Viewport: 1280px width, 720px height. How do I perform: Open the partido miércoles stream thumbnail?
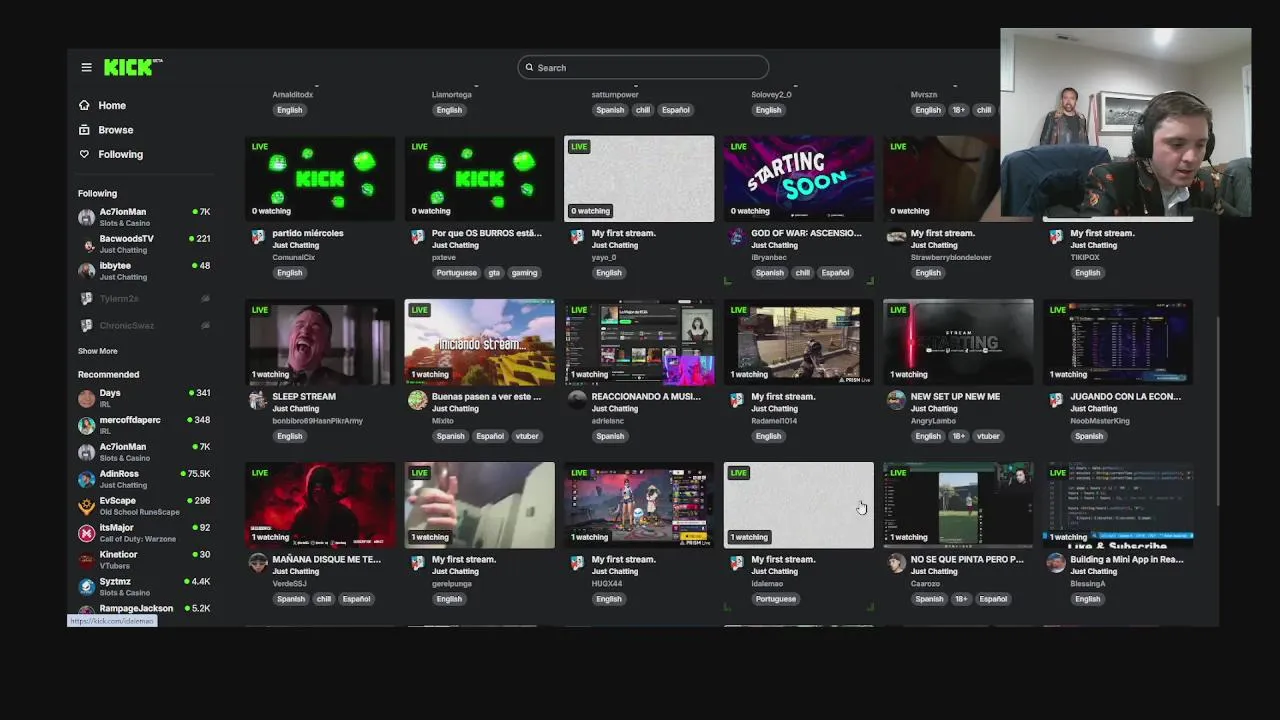click(320, 179)
